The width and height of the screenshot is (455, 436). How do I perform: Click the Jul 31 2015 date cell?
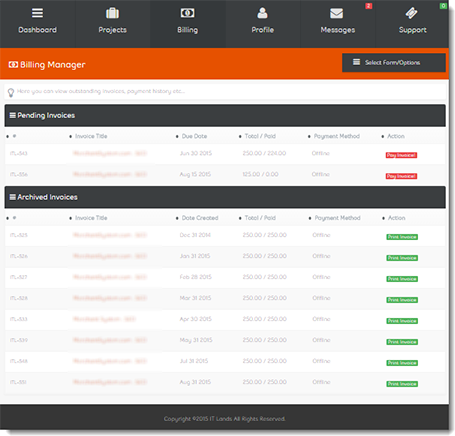[194, 361]
